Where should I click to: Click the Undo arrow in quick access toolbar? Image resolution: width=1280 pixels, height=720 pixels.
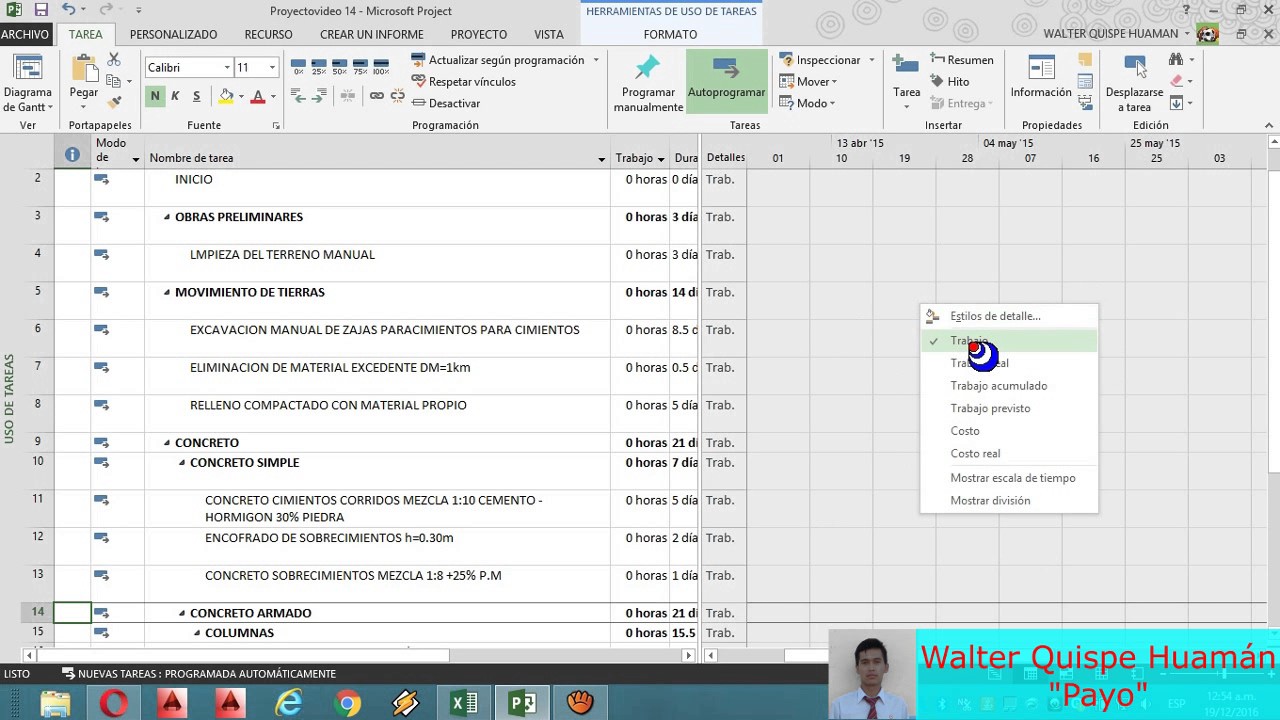68,10
